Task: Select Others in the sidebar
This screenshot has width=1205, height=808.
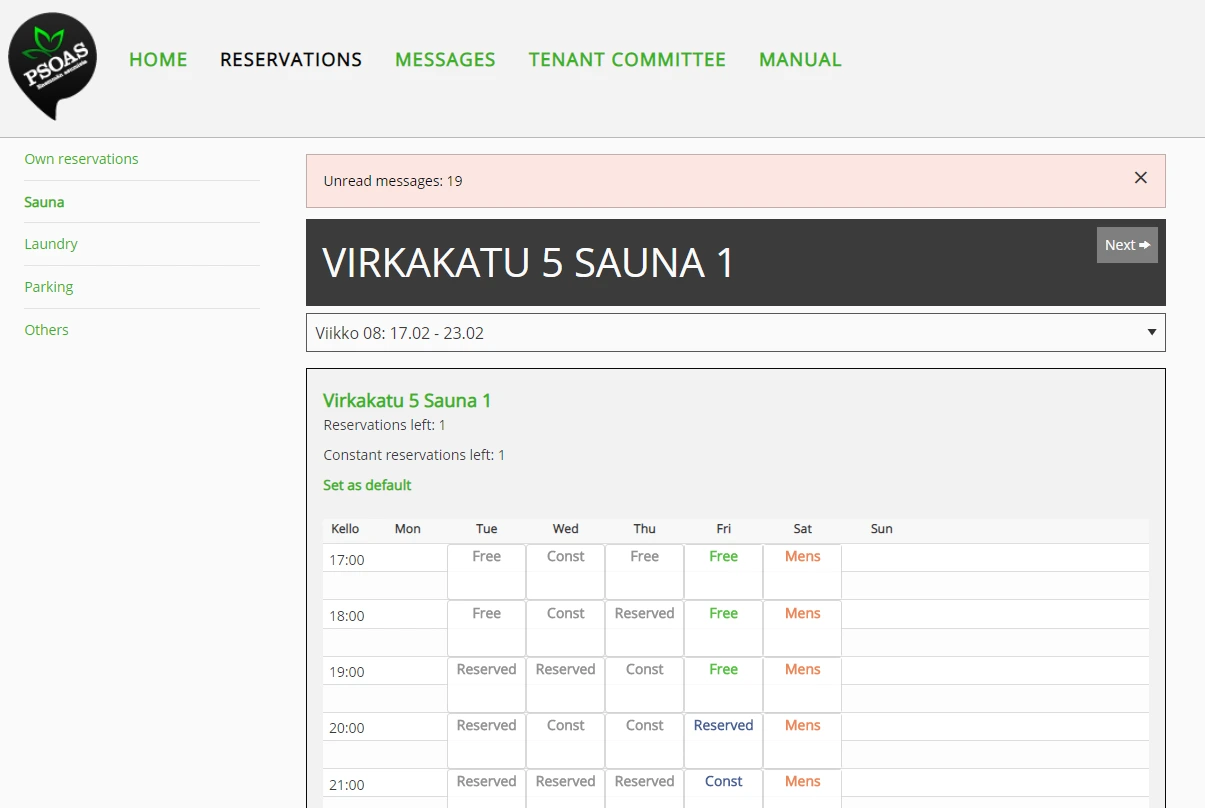Action: click(x=47, y=330)
